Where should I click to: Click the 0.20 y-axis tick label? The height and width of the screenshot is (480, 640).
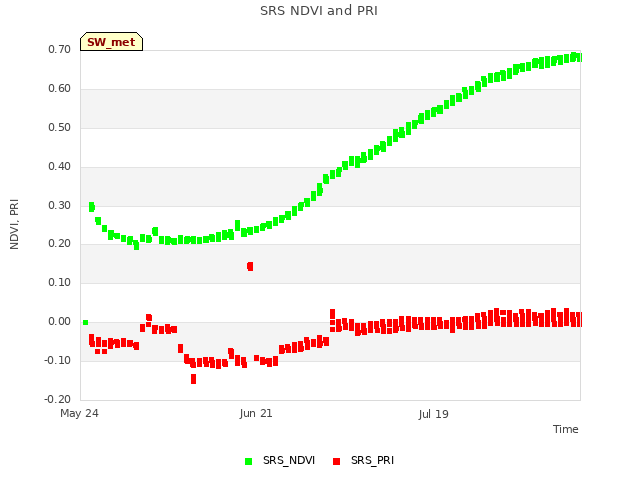pyautogui.click(x=59, y=244)
